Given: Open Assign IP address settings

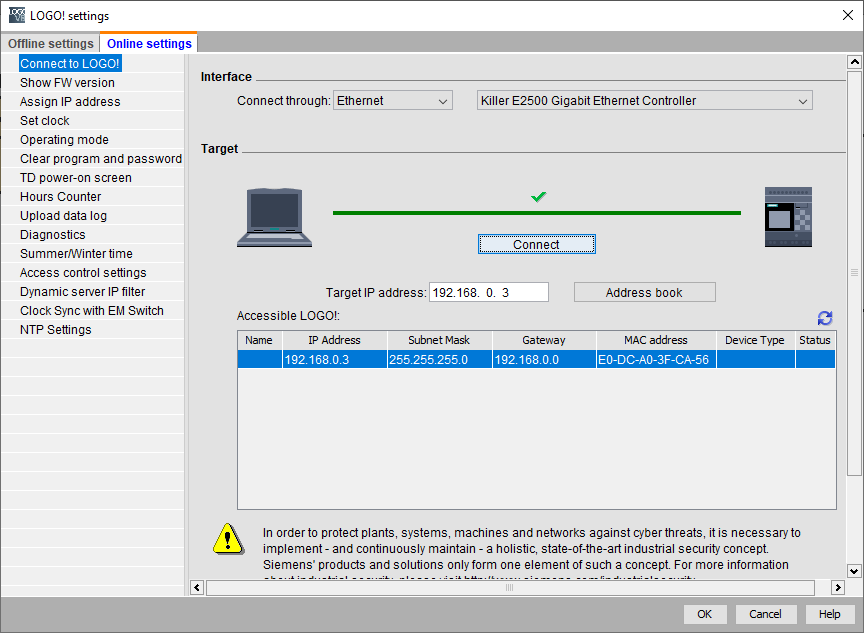Looking at the screenshot, I should [70, 102].
